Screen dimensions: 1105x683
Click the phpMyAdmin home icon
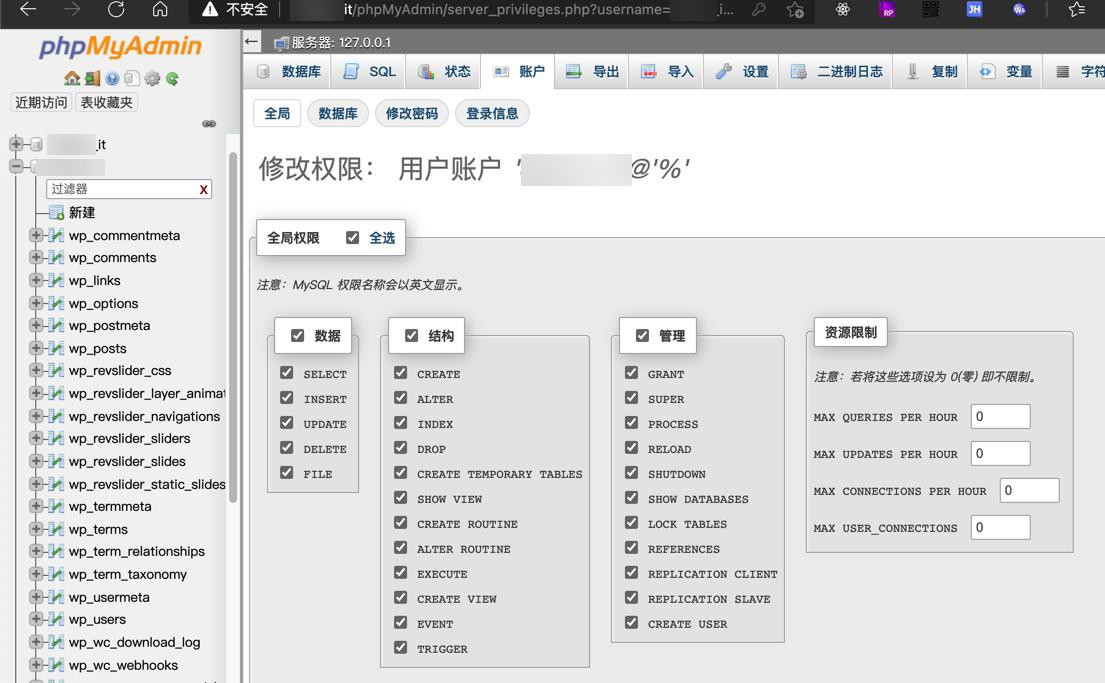[x=72, y=78]
